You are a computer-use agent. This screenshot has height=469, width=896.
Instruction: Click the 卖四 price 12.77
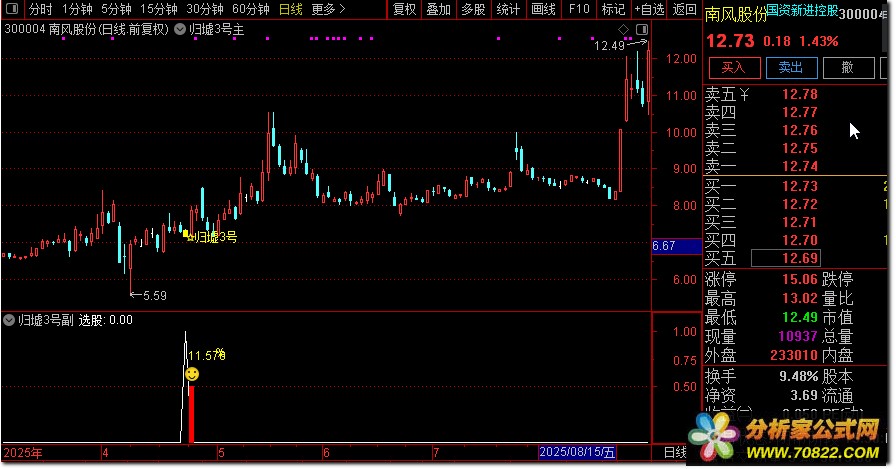coord(800,113)
